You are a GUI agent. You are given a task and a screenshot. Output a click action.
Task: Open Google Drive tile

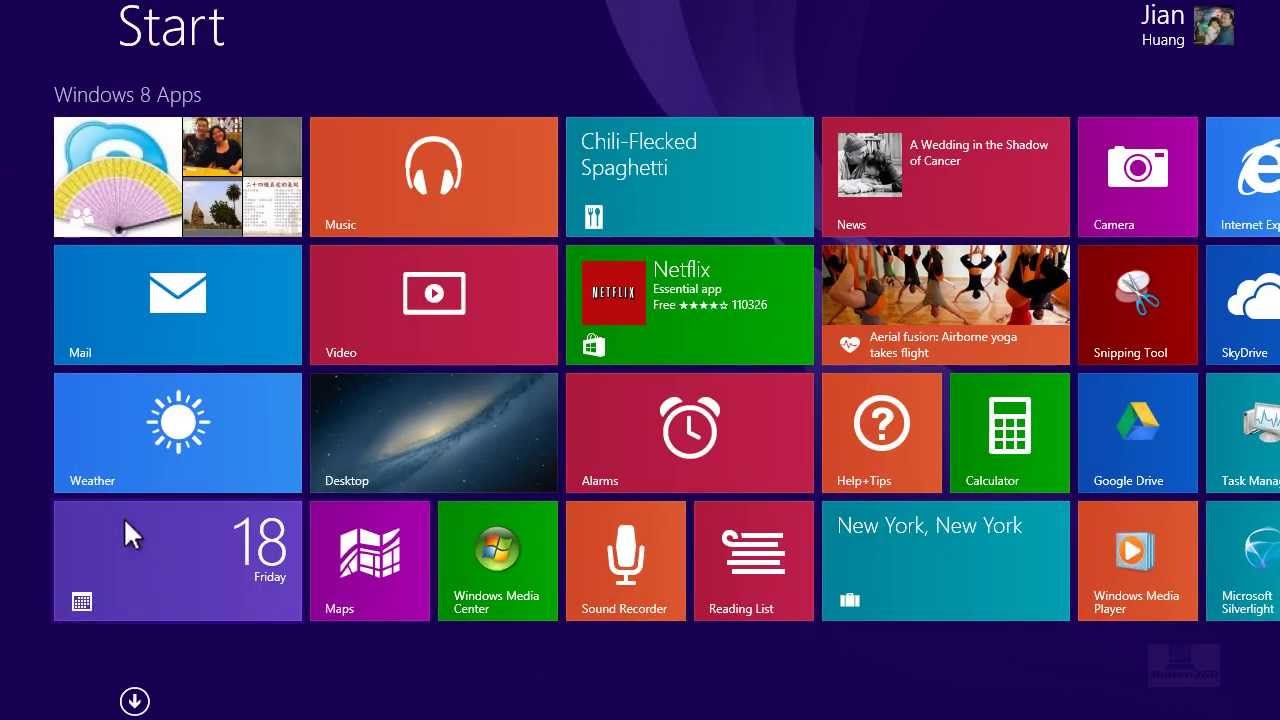[x=1138, y=433]
